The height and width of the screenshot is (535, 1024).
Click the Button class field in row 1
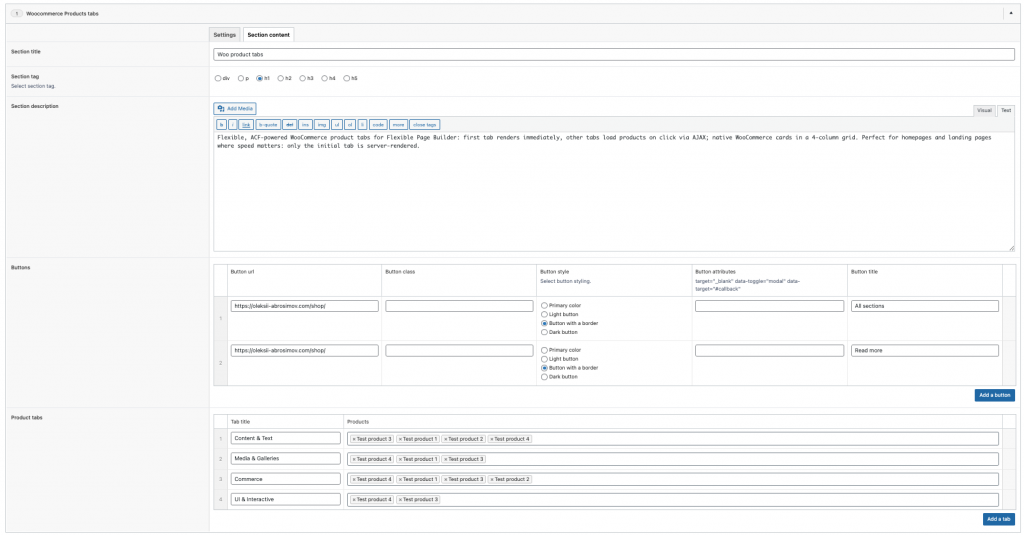pos(459,306)
